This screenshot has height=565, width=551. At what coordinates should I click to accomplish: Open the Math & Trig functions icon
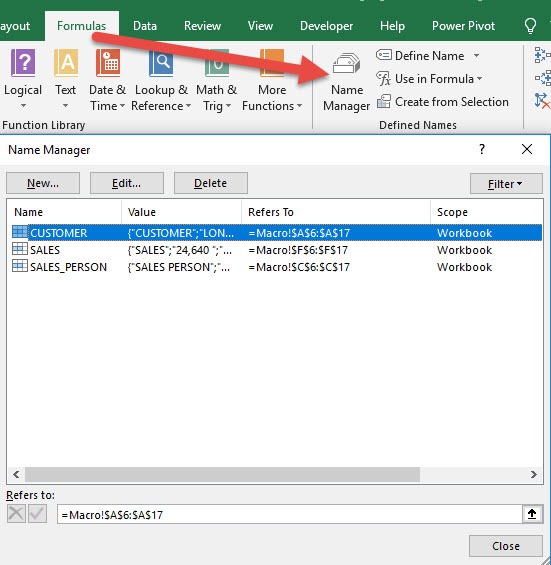(217, 63)
